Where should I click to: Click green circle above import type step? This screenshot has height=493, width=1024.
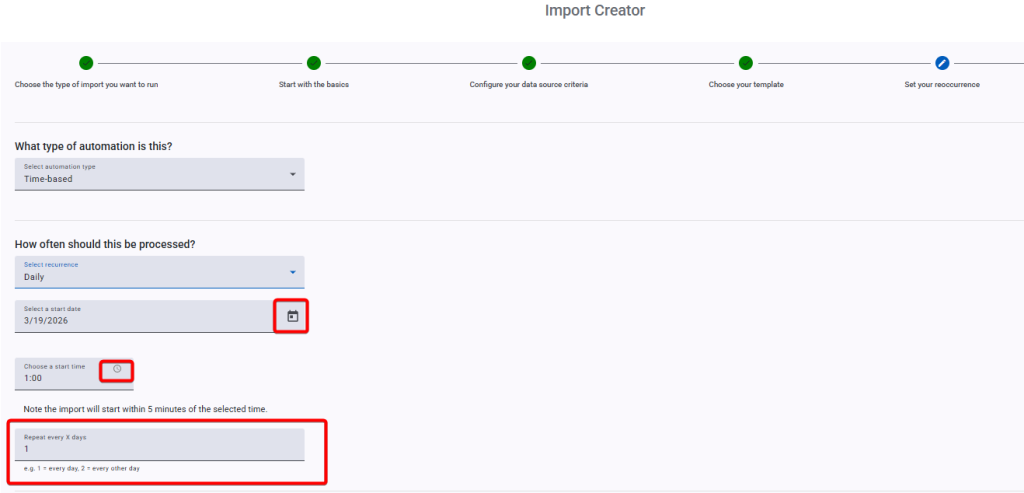point(86,63)
